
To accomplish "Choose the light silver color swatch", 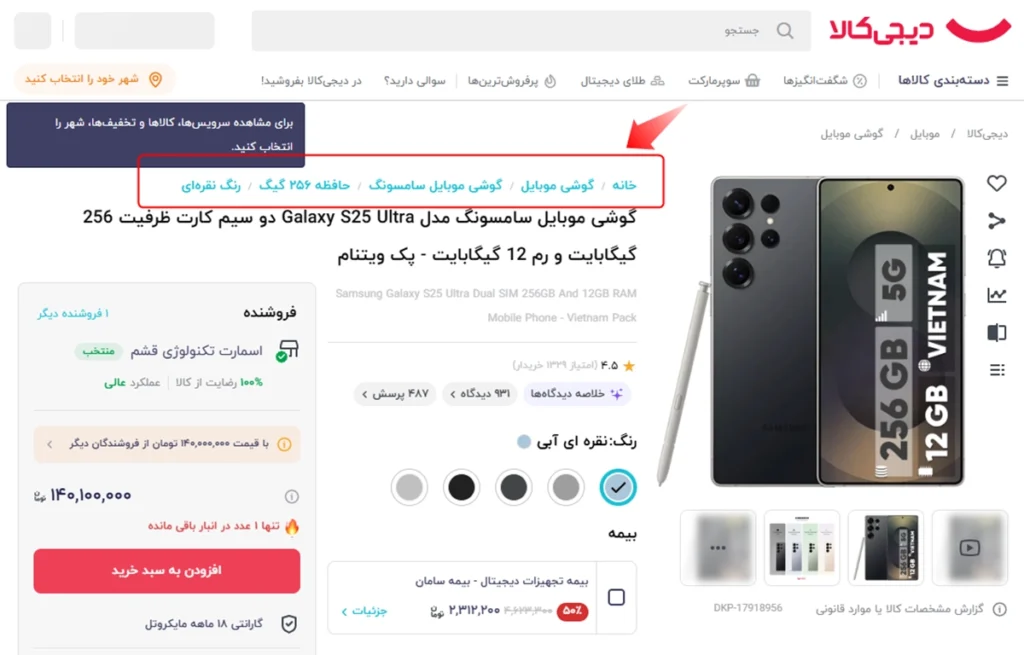I will 409,487.
